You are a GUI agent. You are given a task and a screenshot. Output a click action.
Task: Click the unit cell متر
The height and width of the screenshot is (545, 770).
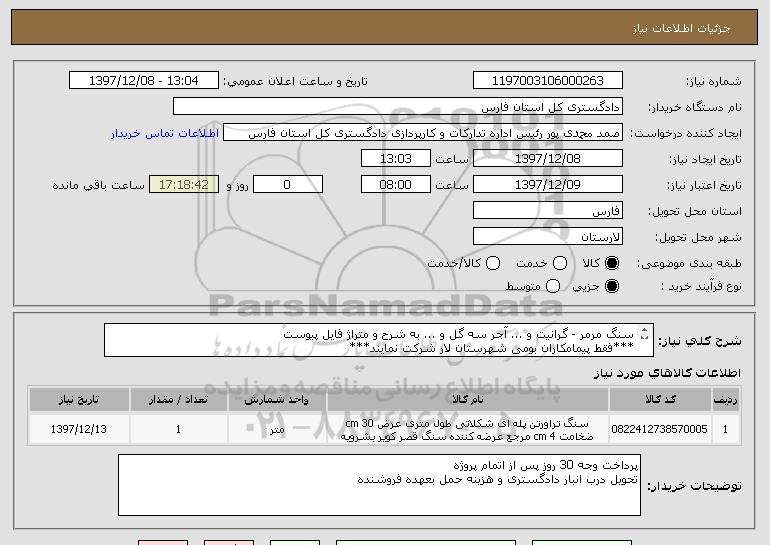277,429
